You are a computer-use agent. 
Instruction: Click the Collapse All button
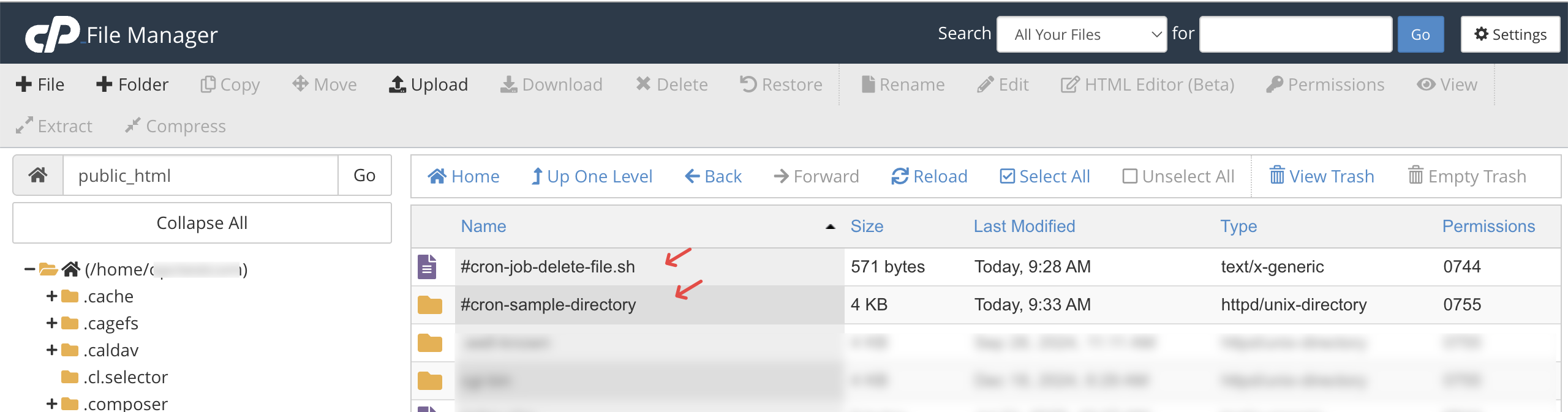(x=202, y=223)
